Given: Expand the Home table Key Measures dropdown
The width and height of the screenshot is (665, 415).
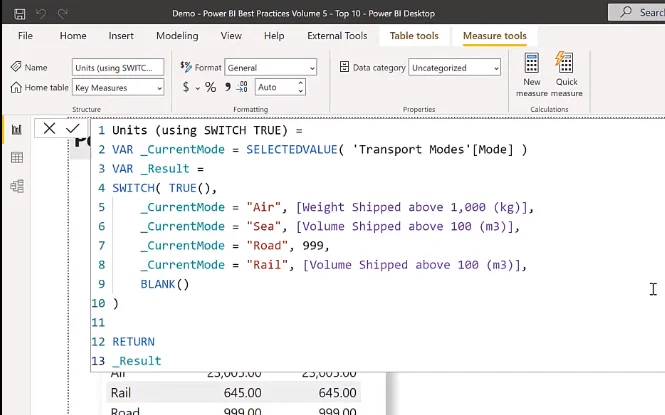Looking at the screenshot, I should [118, 88].
